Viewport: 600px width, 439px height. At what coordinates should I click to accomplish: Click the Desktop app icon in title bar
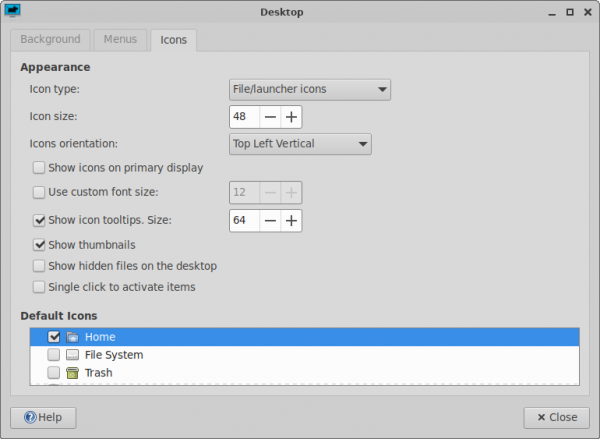pos(12,11)
